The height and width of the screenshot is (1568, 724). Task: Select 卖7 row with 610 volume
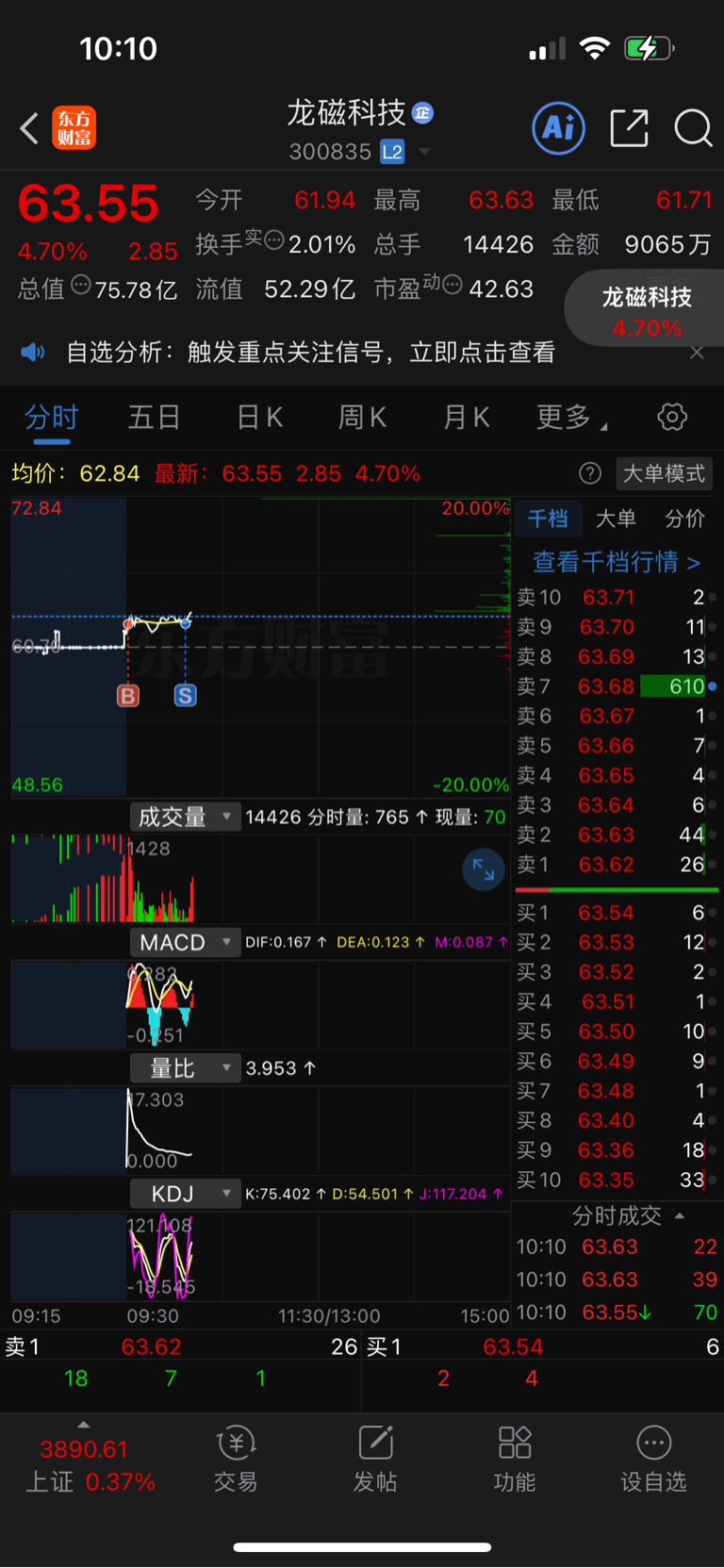617,686
